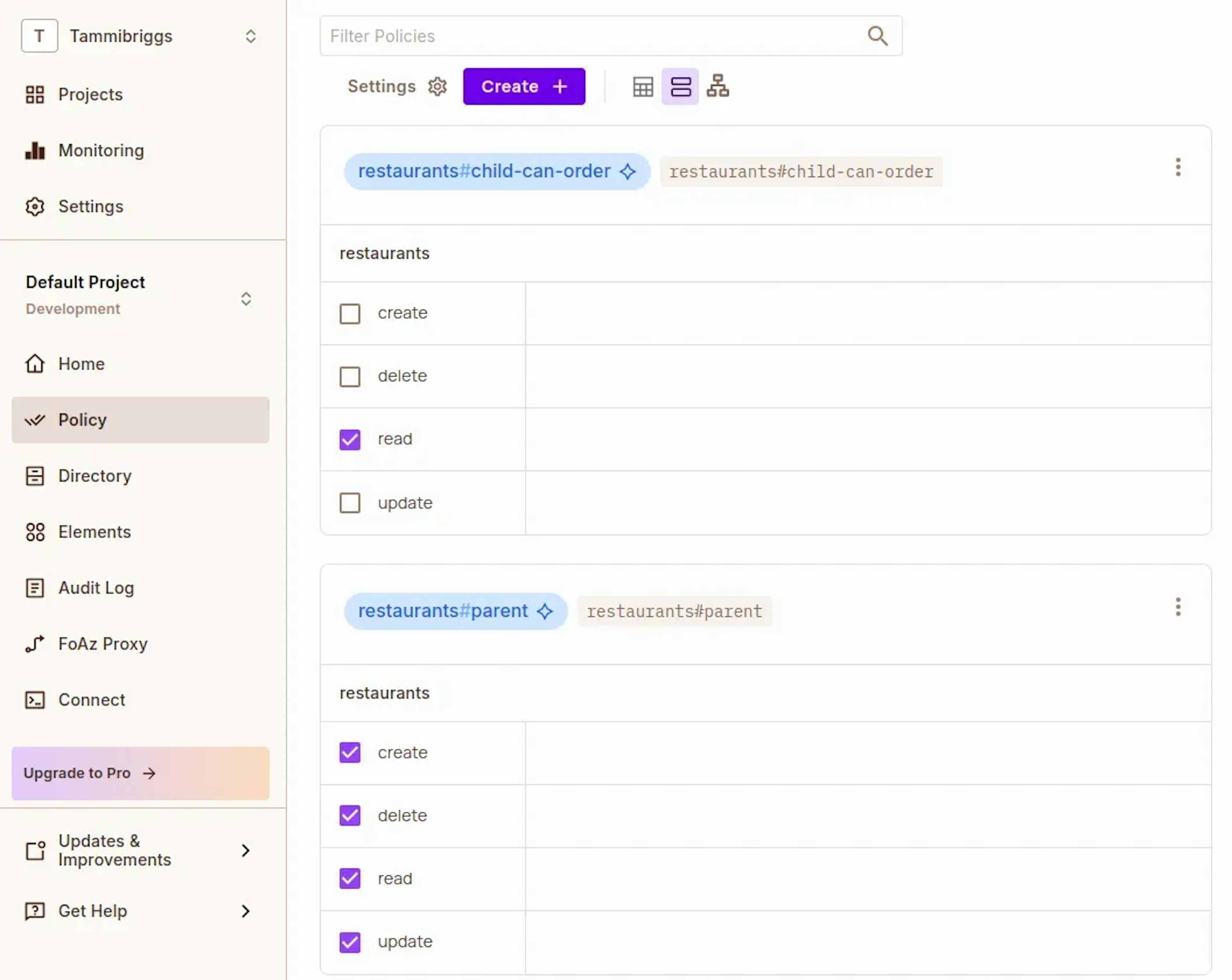
Task: Open Elements page
Action: coord(140,532)
